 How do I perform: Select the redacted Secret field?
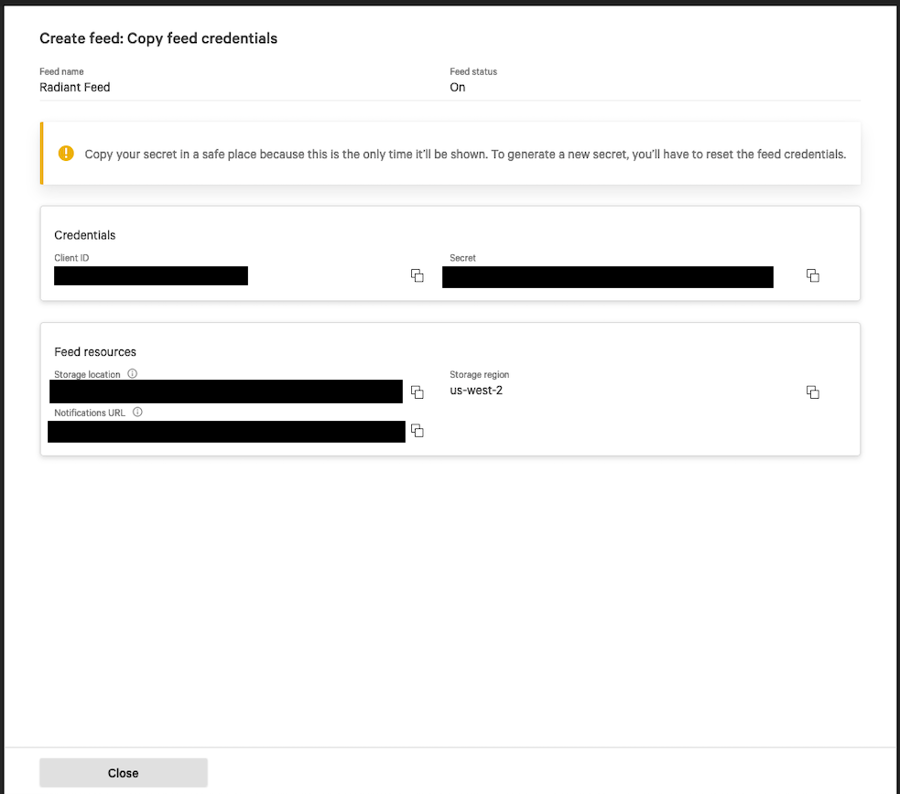click(x=607, y=277)
